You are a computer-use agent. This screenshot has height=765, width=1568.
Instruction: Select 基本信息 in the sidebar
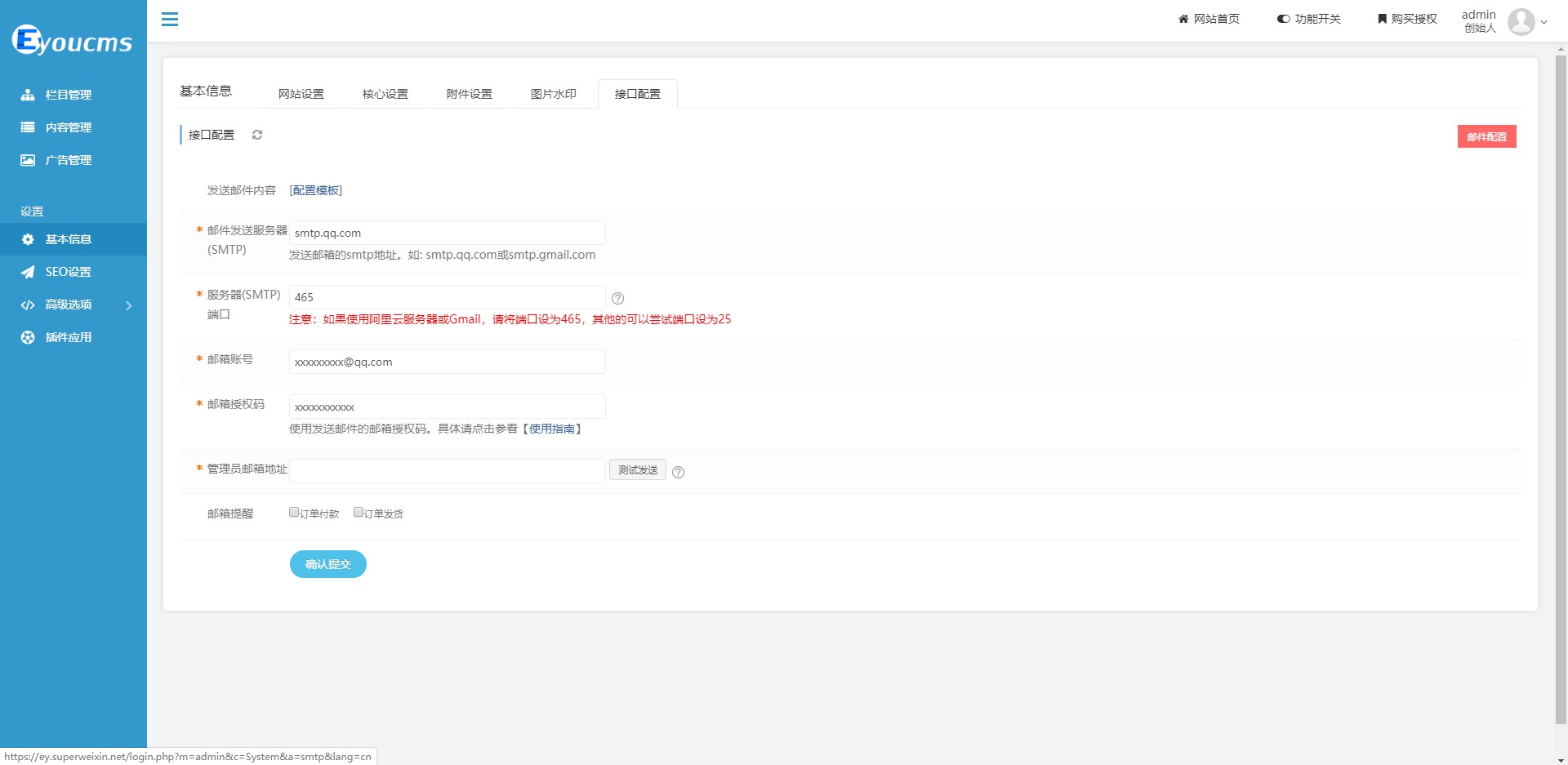click(x=73, y=239)
